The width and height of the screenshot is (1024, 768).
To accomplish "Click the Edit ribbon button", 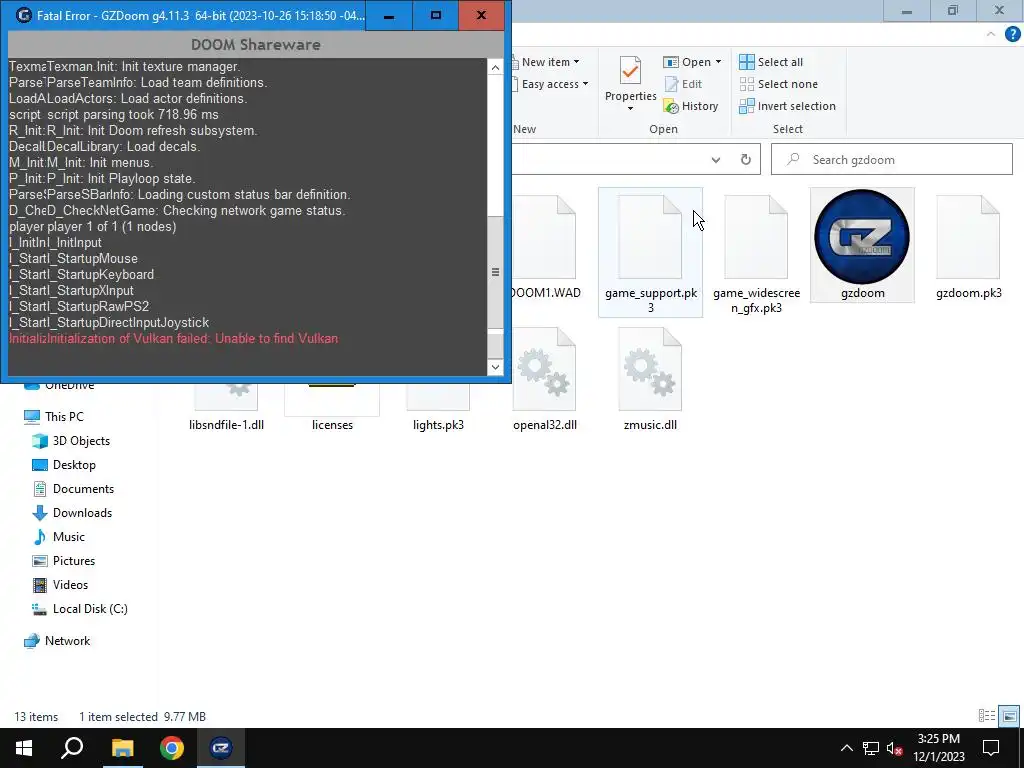I will coord(683,84).
